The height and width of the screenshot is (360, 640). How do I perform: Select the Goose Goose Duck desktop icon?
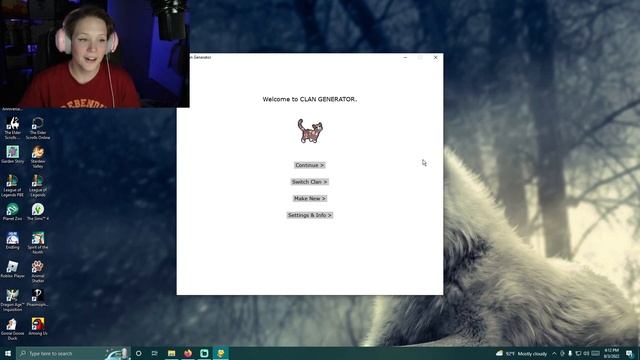point(13,329)
